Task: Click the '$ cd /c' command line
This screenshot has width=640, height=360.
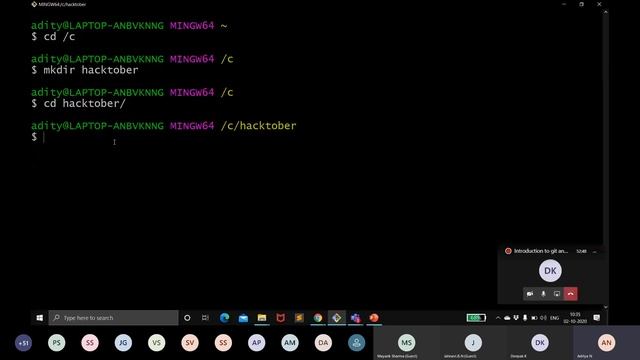Action: [x=53, y=37]
